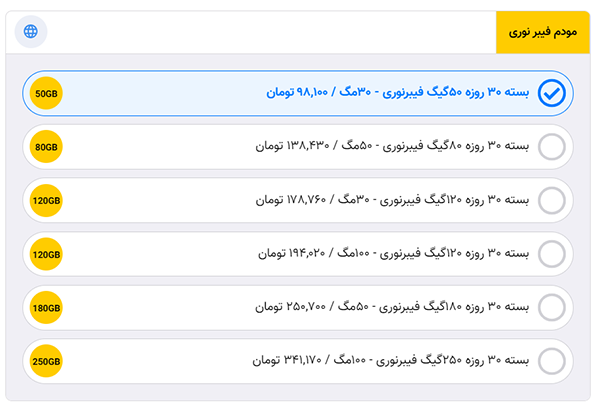Click the checked radio of the 50GB package
The width and height of the screenshot is (600, 413).
click(551, 93)
